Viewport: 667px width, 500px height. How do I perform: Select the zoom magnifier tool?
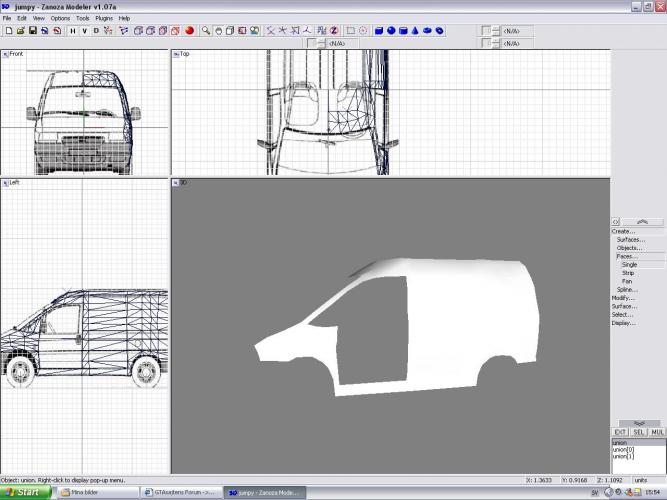[x=206, y=31]
